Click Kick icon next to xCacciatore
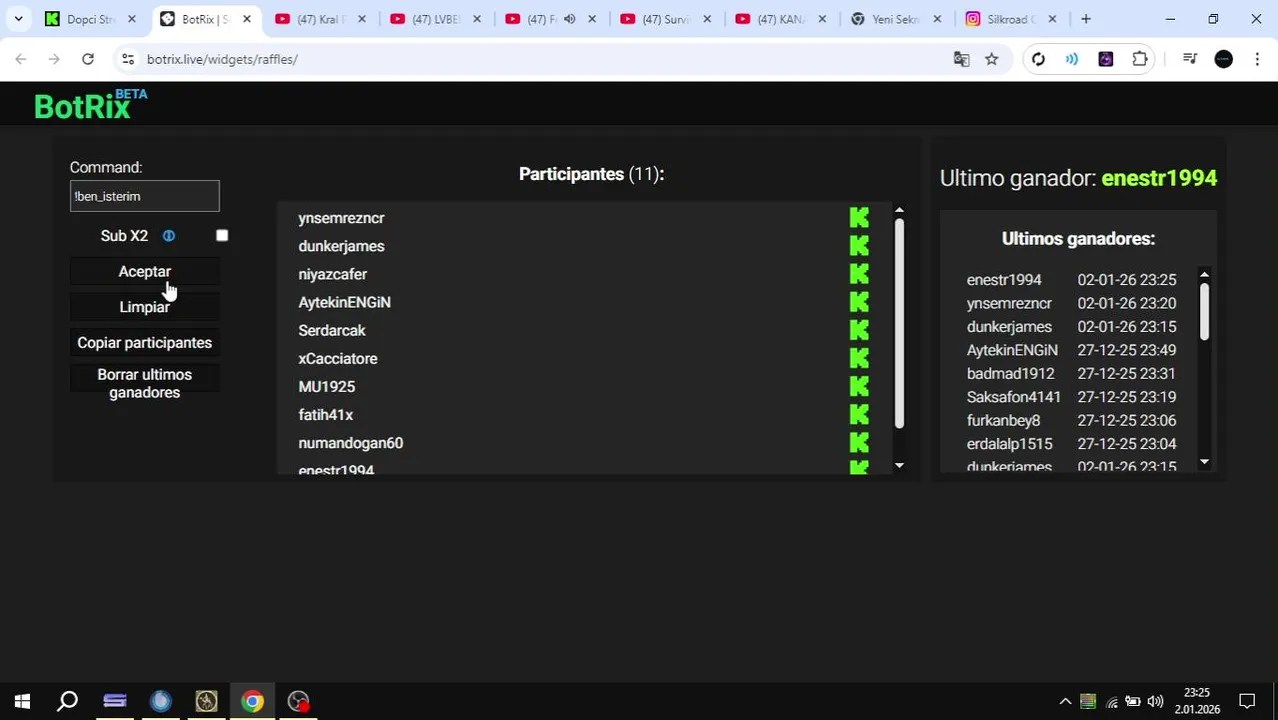Screen dimensions: 1278x720 pyautogui.click(x=859, y=358)
